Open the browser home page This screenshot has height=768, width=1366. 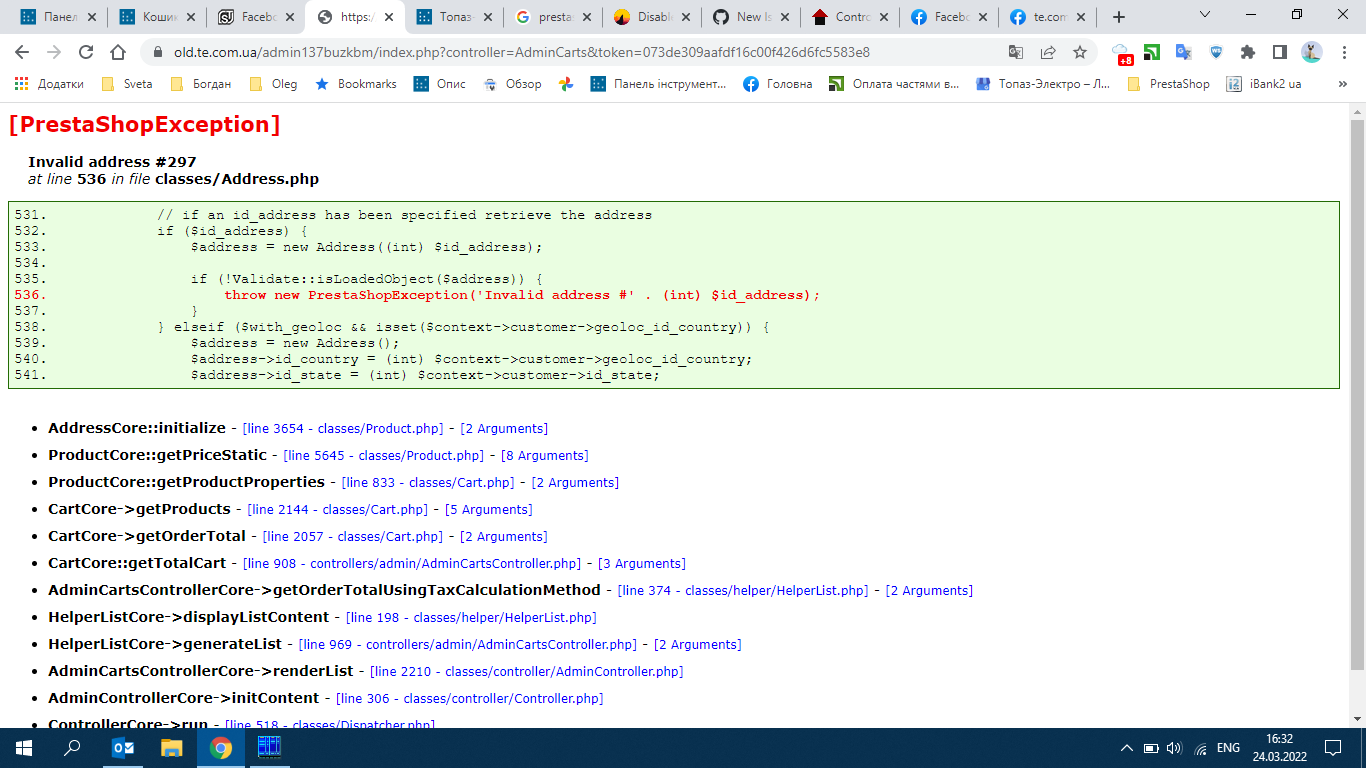click(118, 52)
